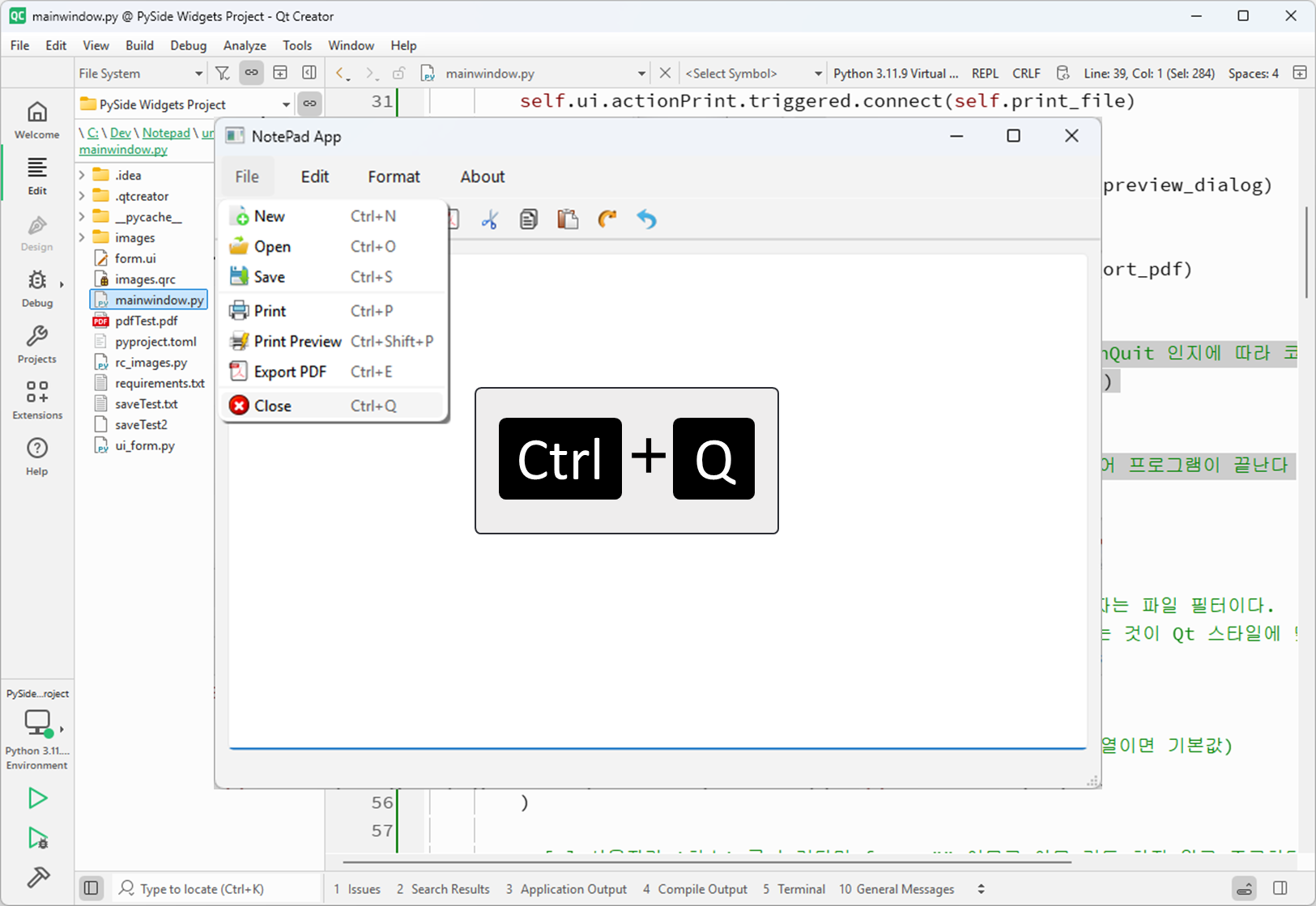Viewport: 1316px width, 906px height.
Task: Open output panes selector arrows
Action: (981, 889)
